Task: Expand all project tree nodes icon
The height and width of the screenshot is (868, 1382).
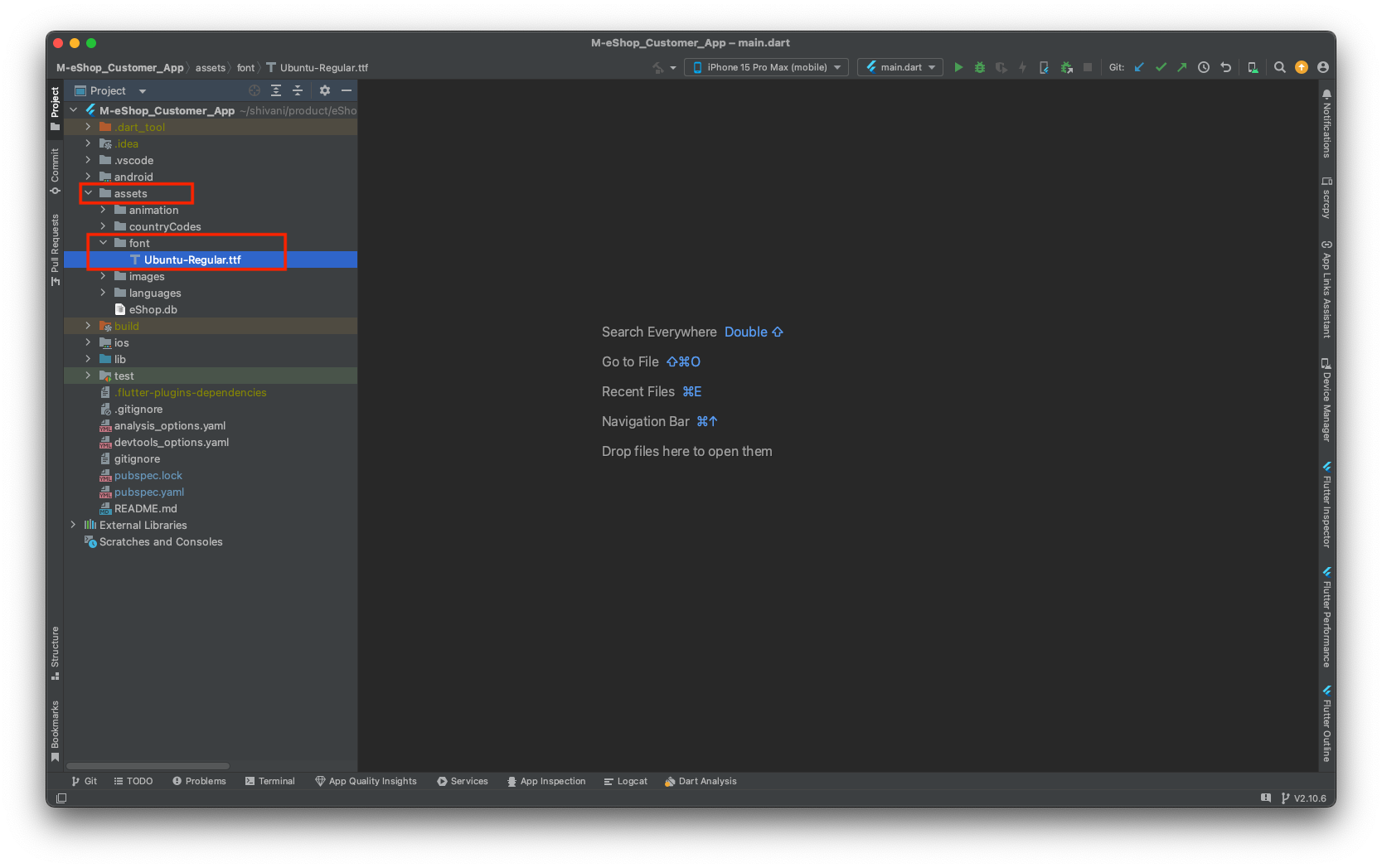Action: click(276, 90)
